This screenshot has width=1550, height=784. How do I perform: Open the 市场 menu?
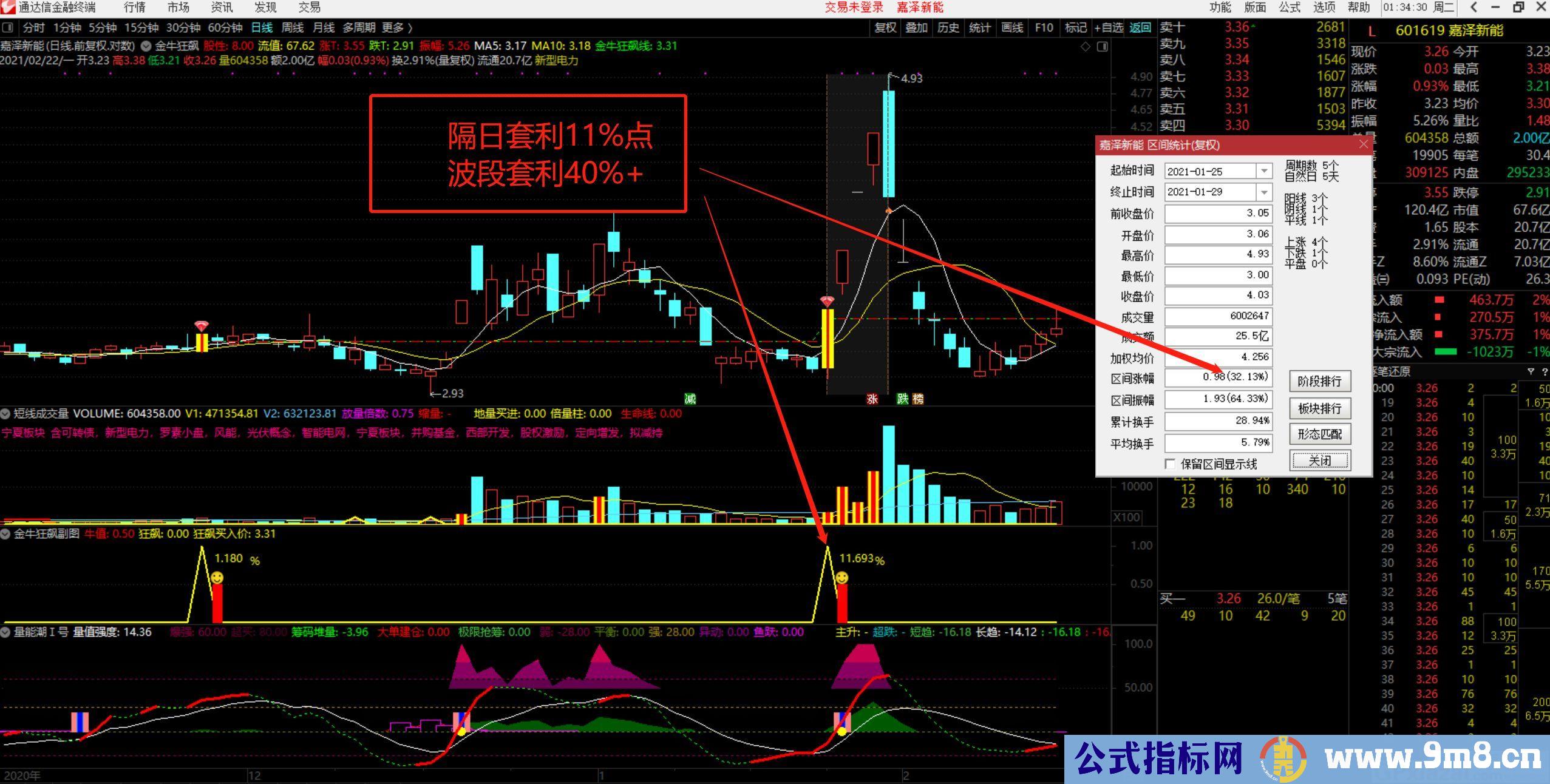(x=178, y=7)
